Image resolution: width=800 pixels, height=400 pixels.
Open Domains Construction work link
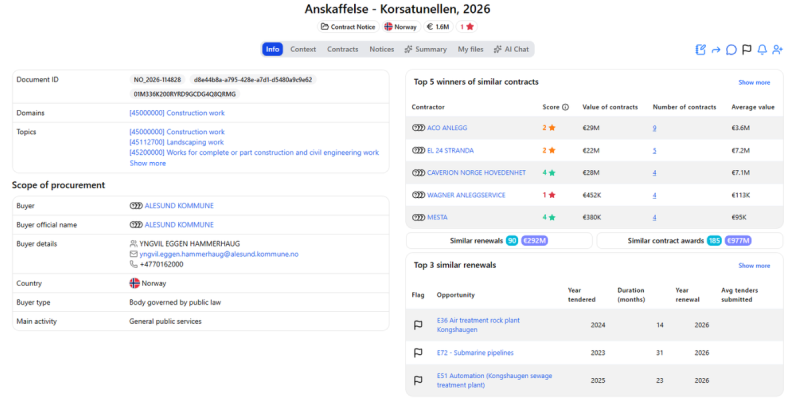177,113
